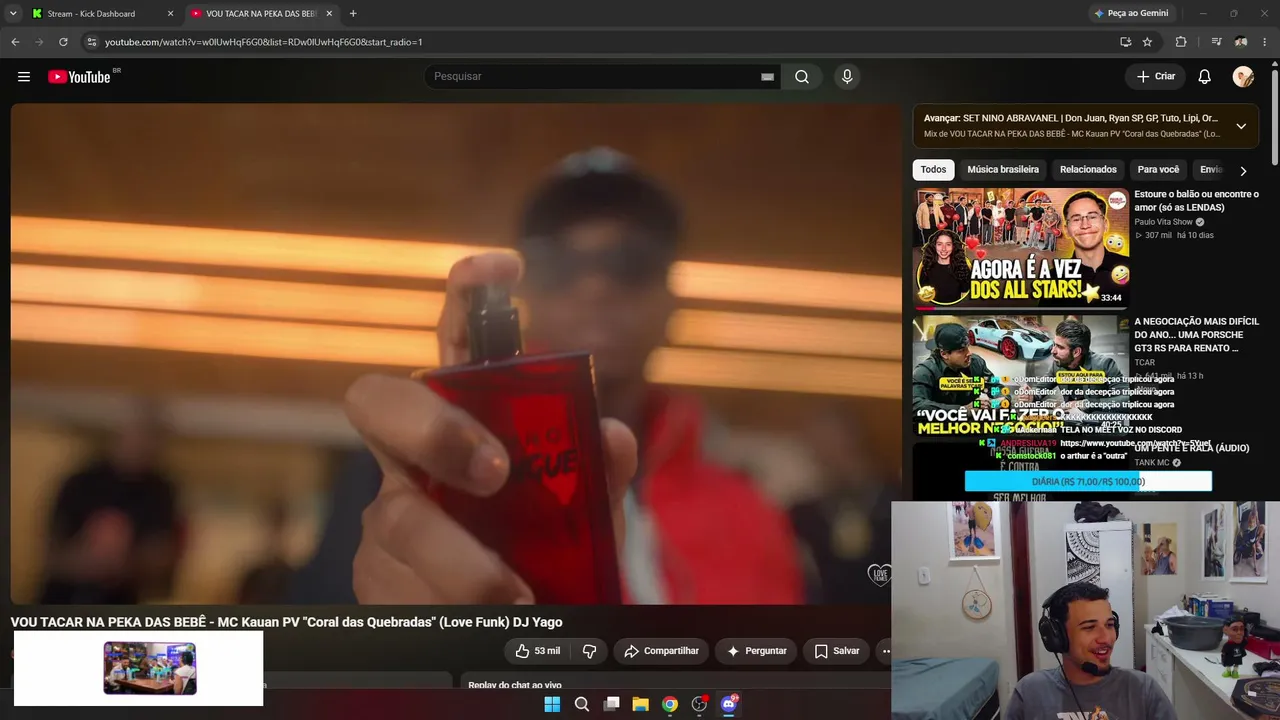This screenshot has height=720, width=1280.
Task: Open a new browser tab
Action: 353,14
